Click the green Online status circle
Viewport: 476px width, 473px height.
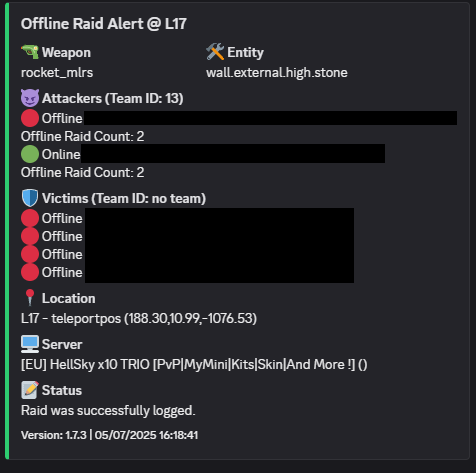tap(30, 154)
